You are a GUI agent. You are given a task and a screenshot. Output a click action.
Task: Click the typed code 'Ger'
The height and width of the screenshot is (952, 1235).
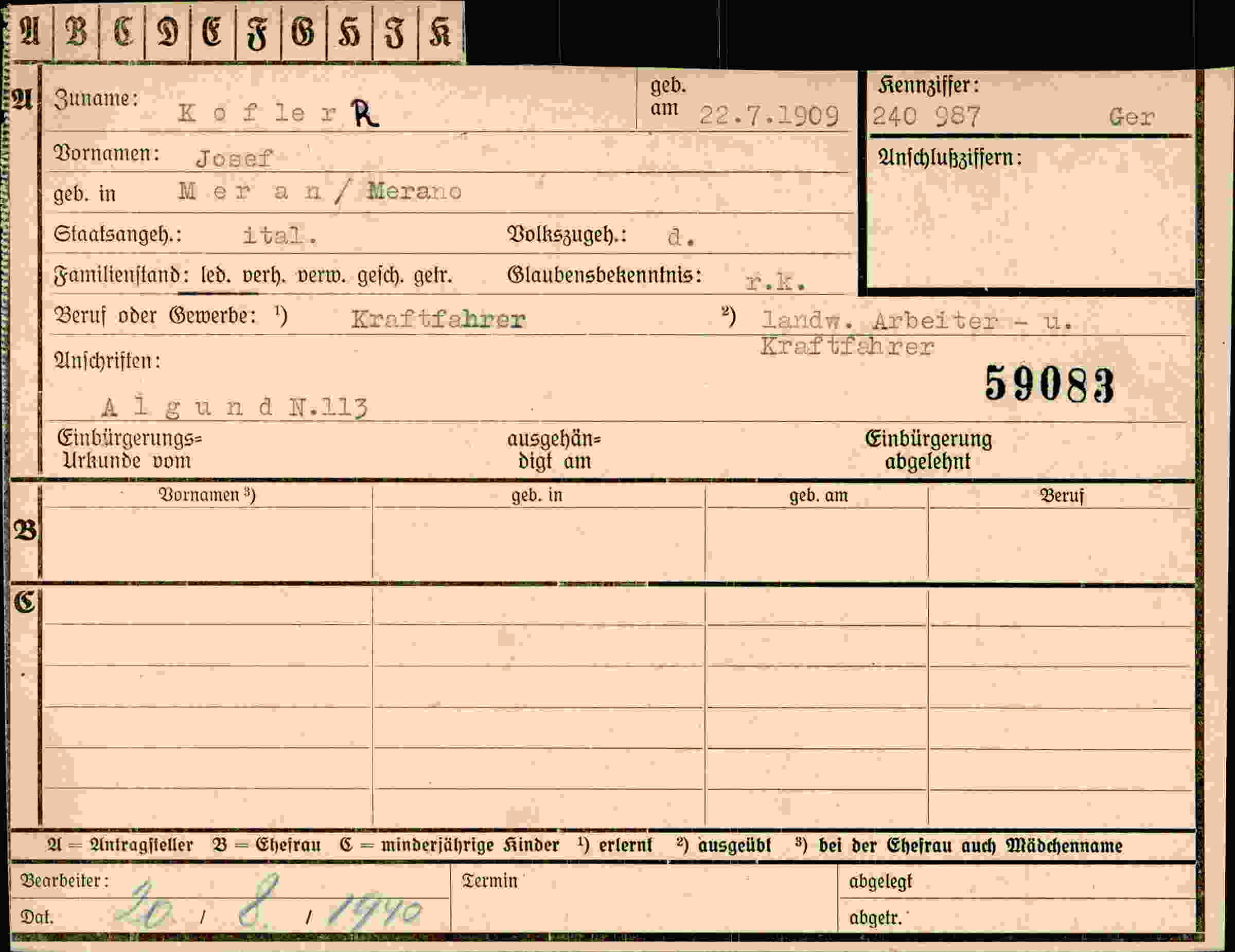coord(1131,117)
